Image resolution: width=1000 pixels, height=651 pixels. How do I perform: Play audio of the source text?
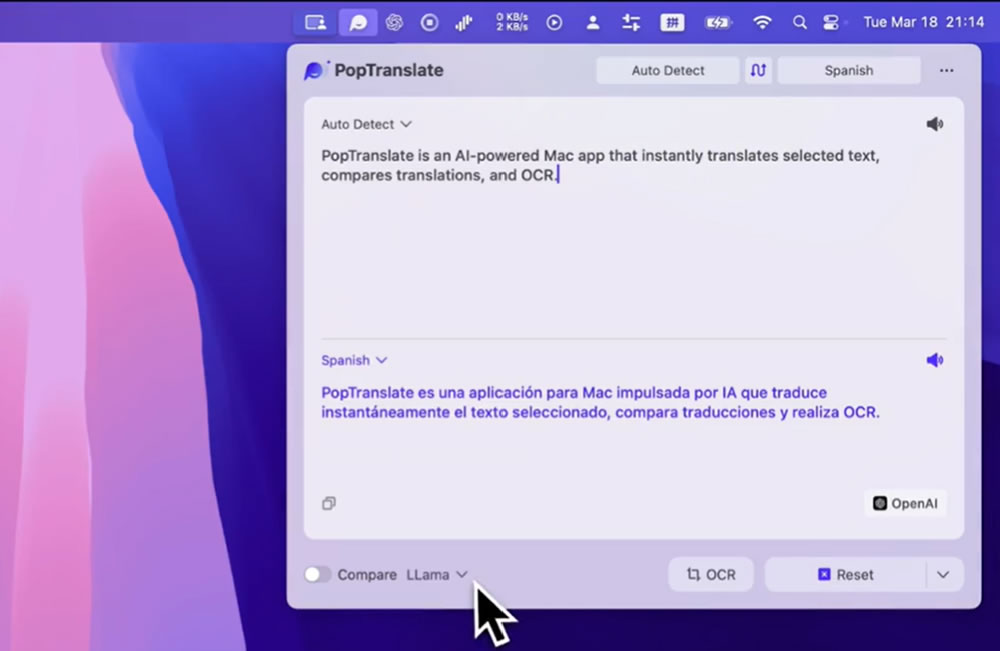[x=934, y=124]
